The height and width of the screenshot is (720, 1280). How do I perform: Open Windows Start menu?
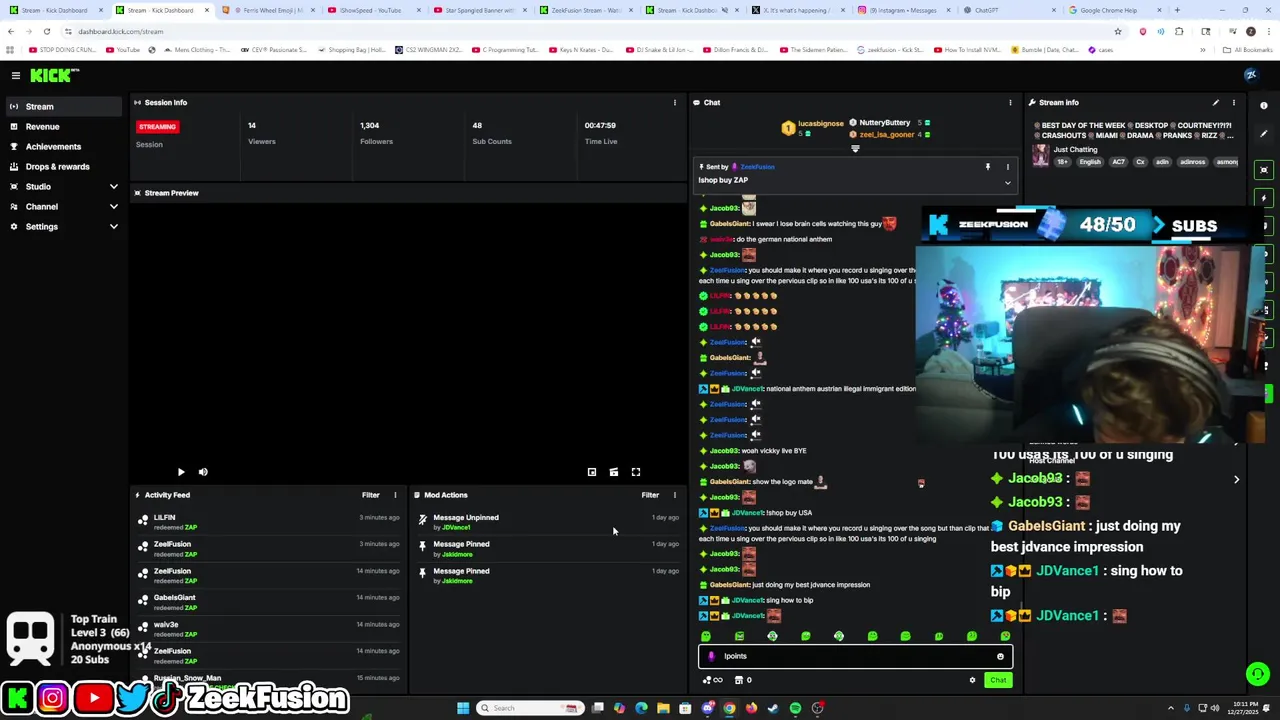463,708
